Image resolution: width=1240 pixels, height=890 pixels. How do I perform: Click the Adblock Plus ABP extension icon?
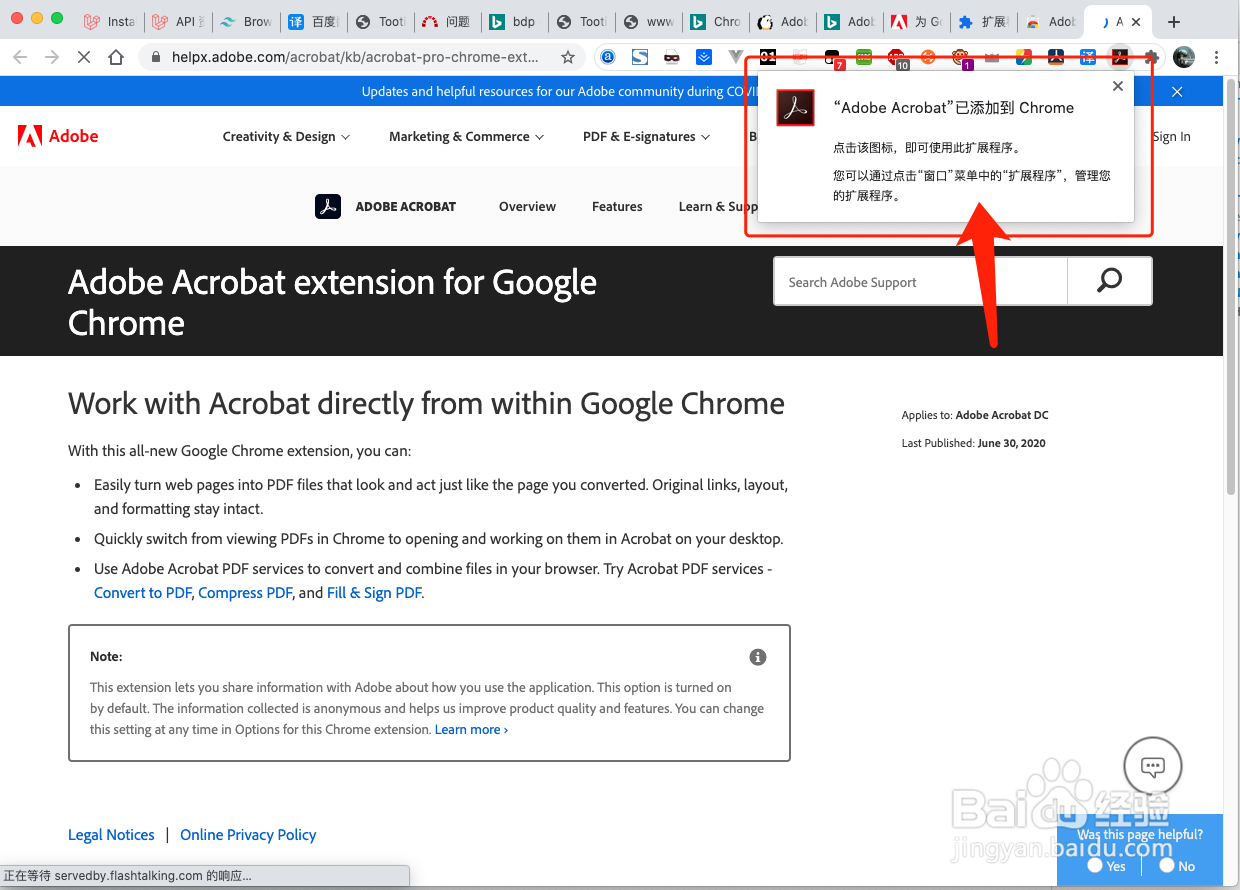[896, 57]
